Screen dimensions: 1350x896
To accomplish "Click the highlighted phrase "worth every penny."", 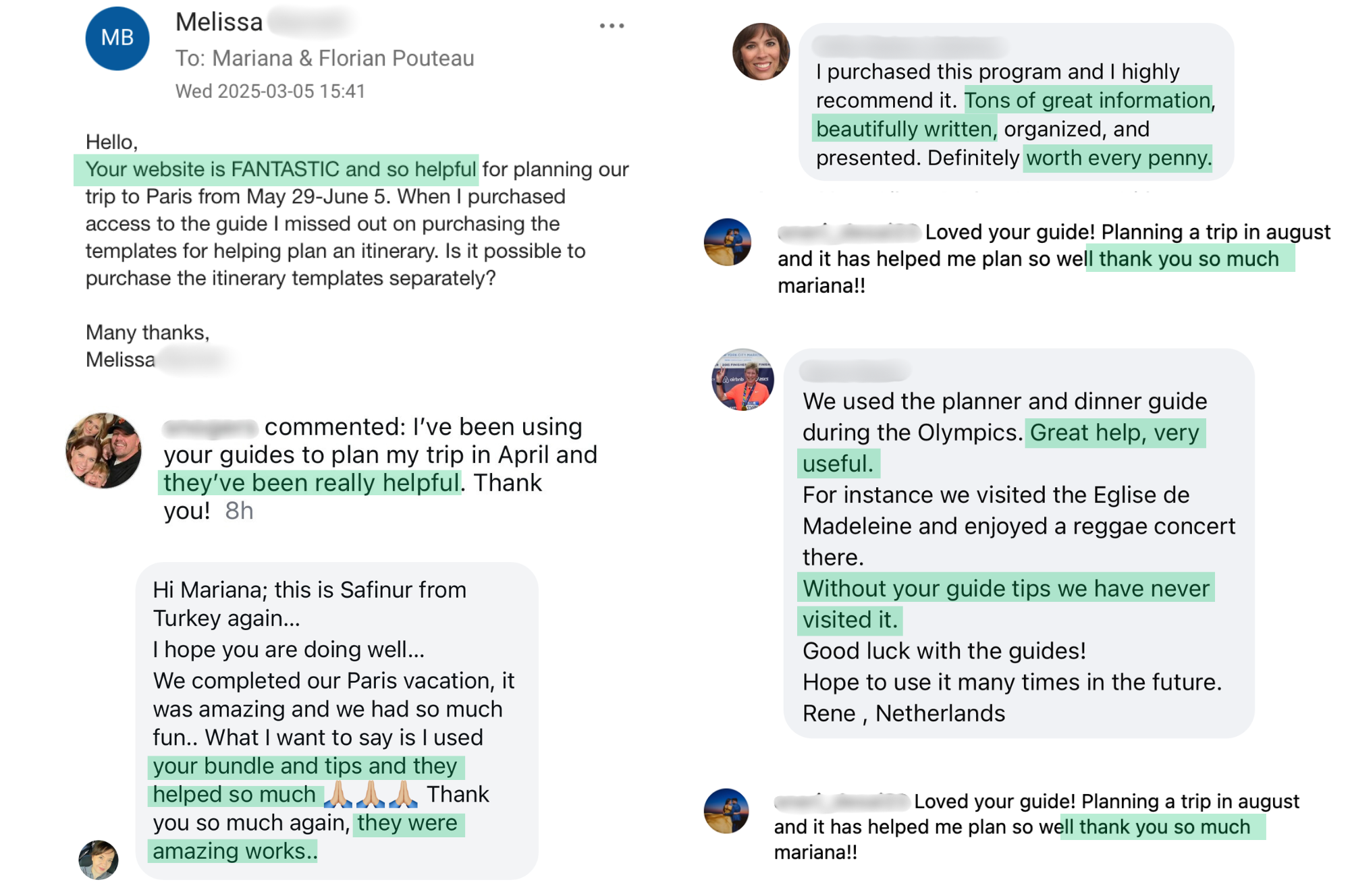I will pos(1118,158).
